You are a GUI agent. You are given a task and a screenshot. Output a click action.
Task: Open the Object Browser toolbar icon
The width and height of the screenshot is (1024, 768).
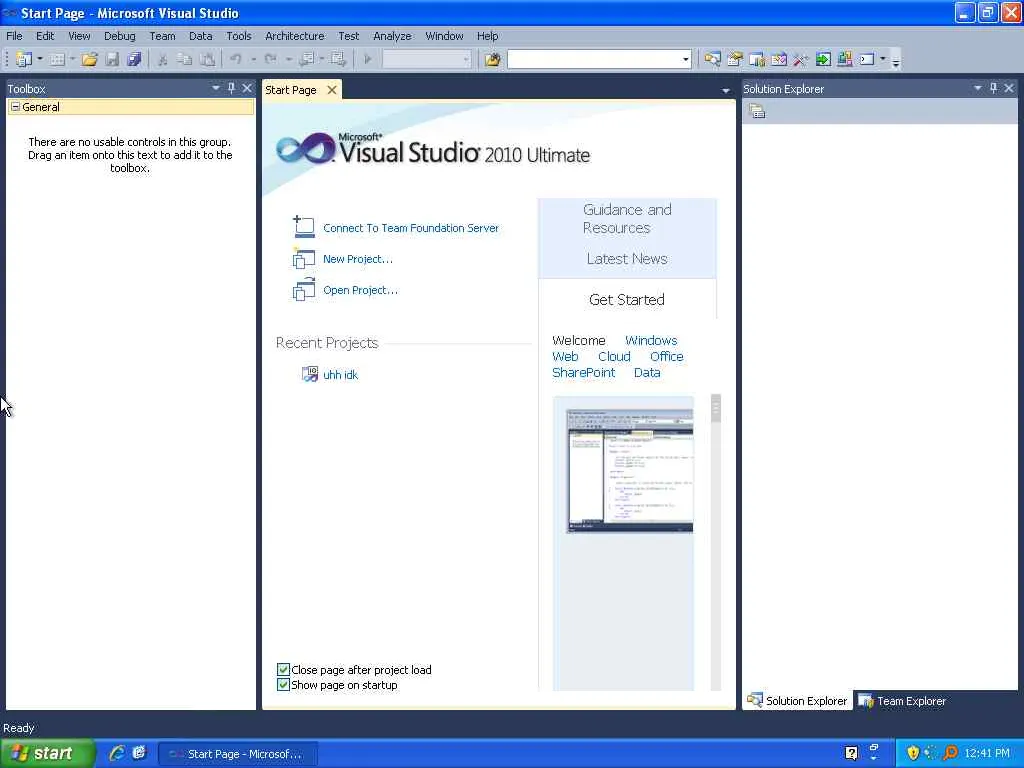point(778,59)
